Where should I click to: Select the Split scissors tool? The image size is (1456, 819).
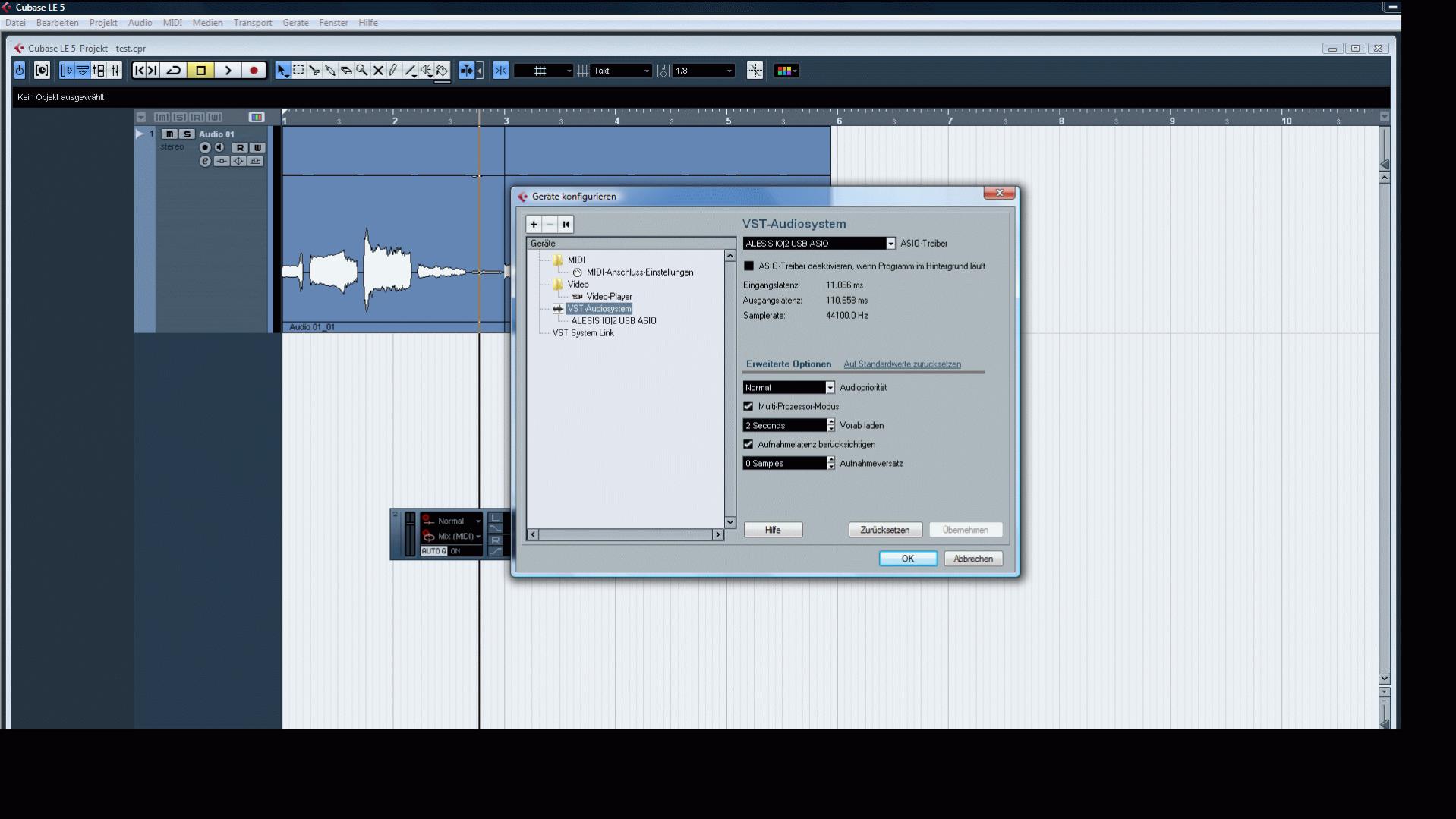(314, 71)
